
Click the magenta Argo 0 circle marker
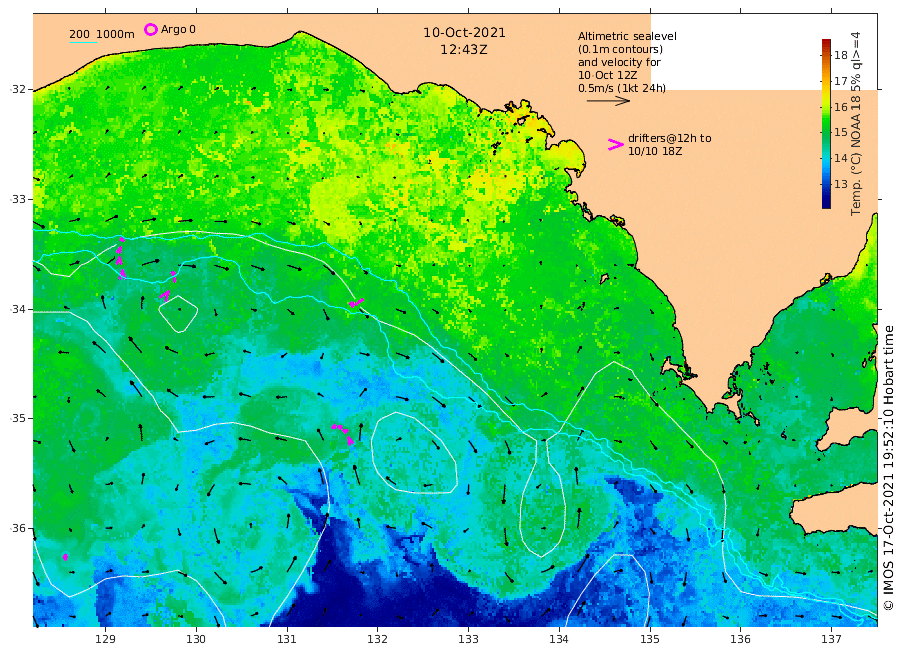click(150, 29)
